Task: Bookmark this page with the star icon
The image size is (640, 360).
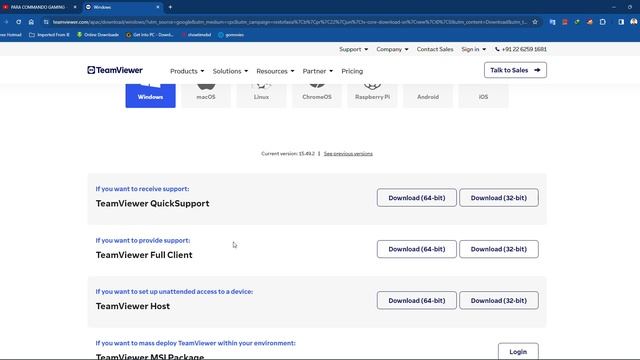Action: (x=535, y=22)
